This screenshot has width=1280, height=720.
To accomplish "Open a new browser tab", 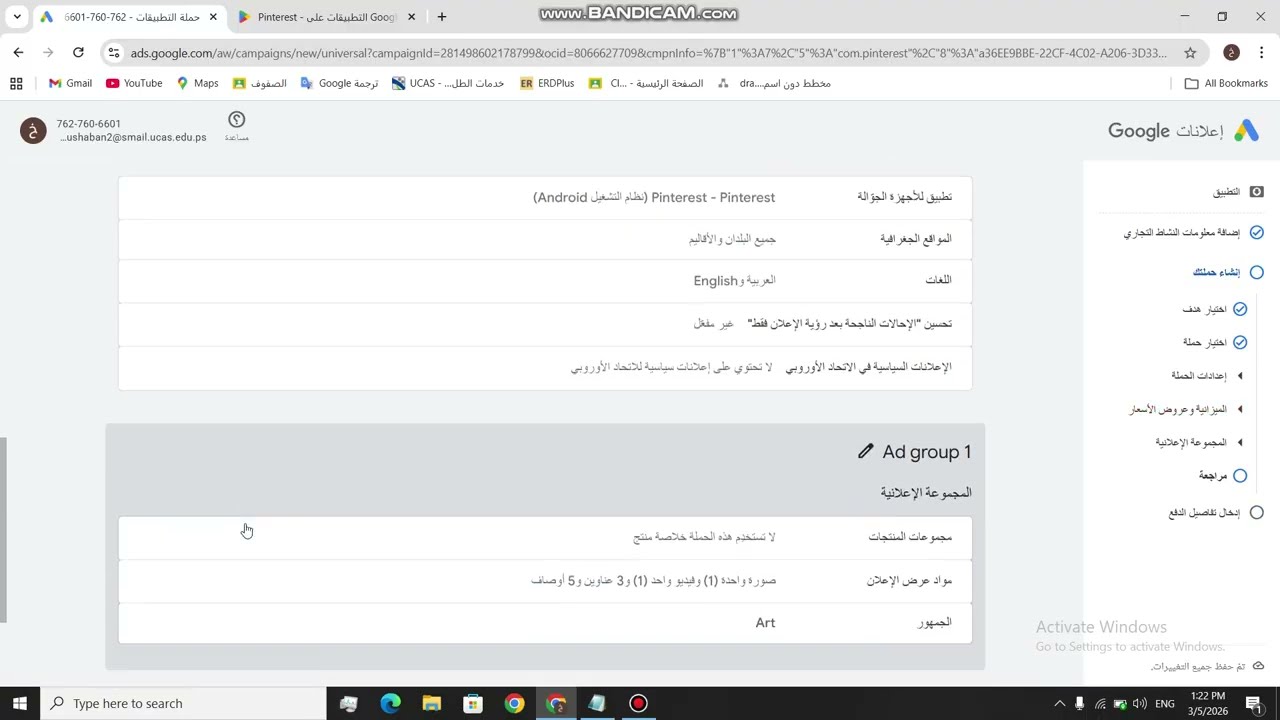I will [x=442, y=17].
